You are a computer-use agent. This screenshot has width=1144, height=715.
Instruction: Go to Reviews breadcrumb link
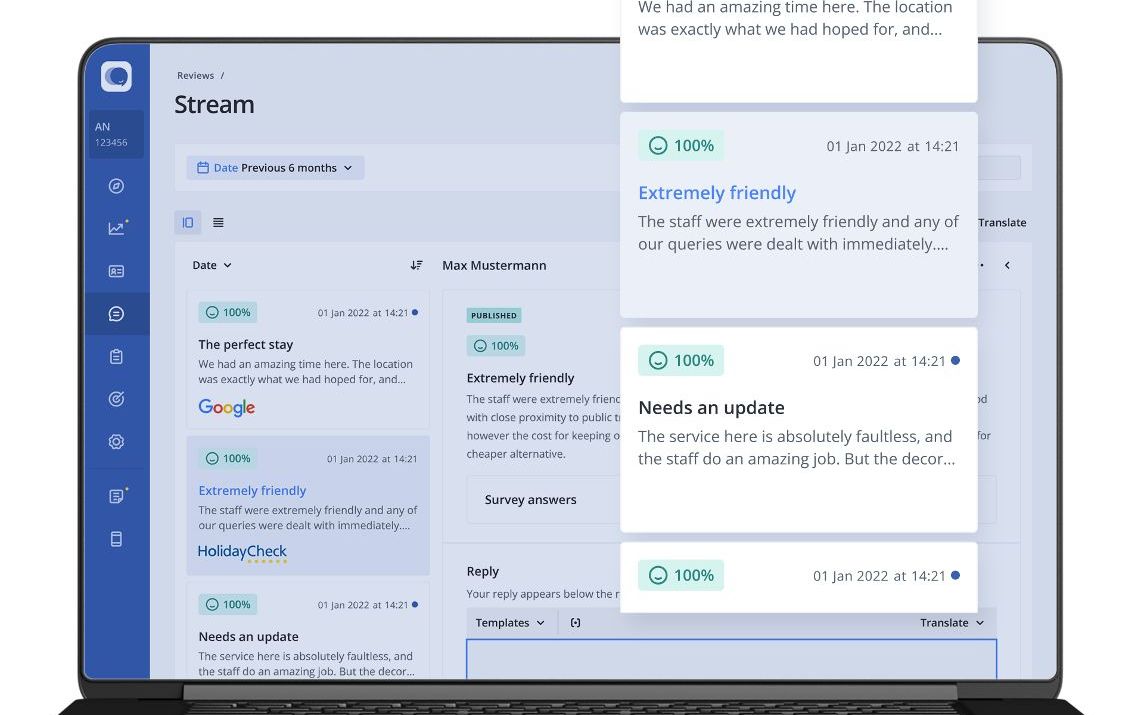(196, 75)
